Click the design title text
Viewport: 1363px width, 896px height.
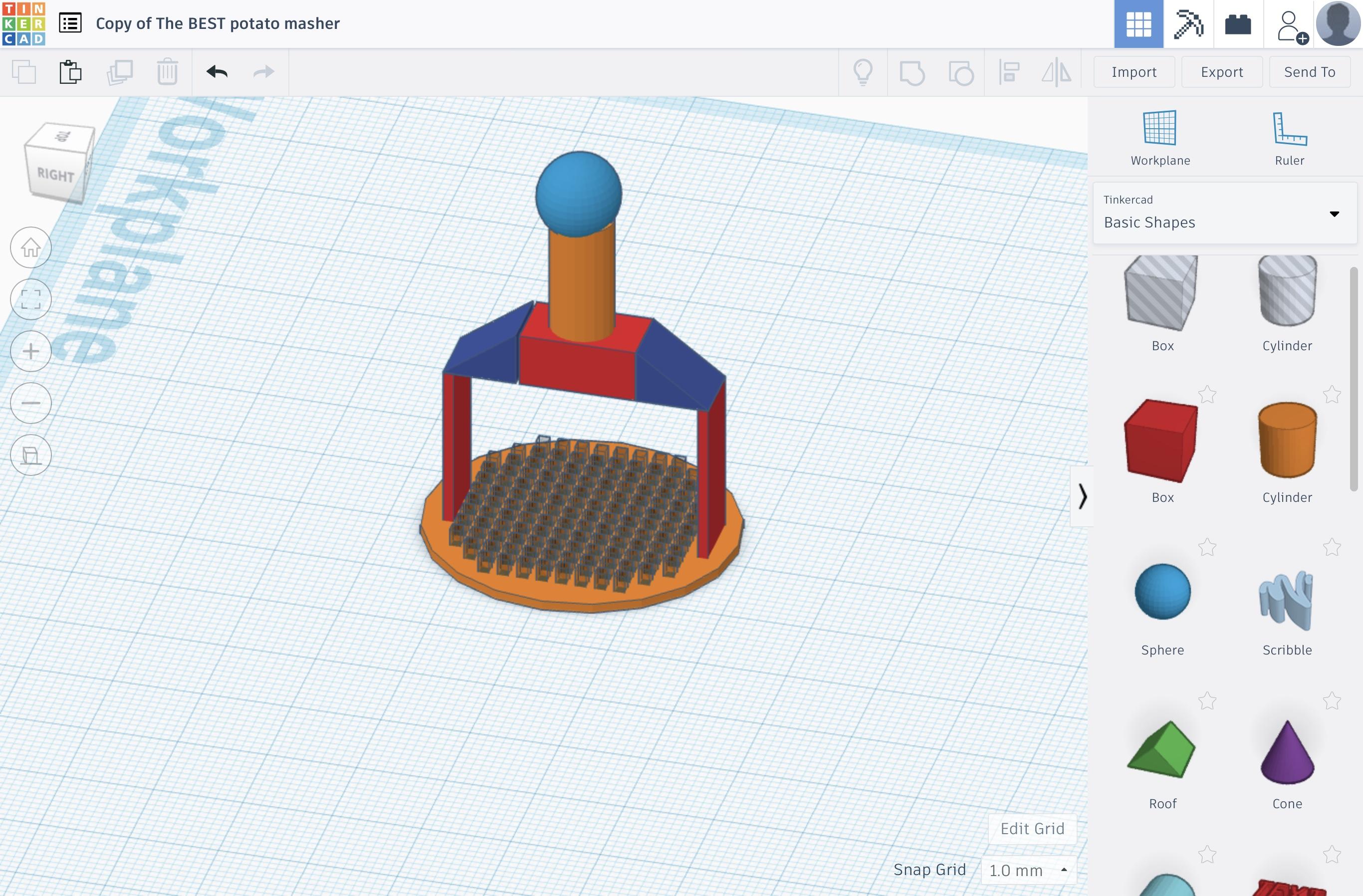(218, 23)
